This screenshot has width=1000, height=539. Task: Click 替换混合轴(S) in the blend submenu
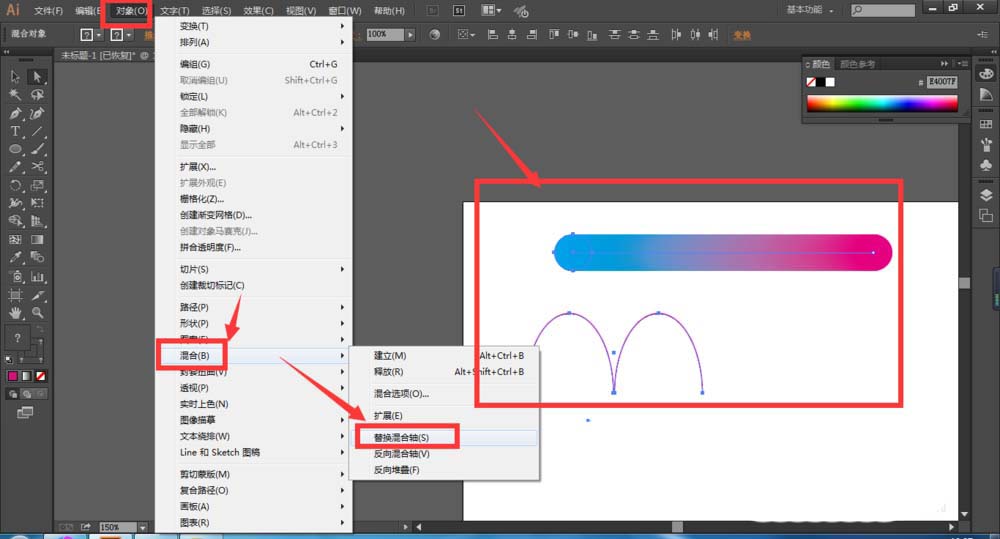401,437
